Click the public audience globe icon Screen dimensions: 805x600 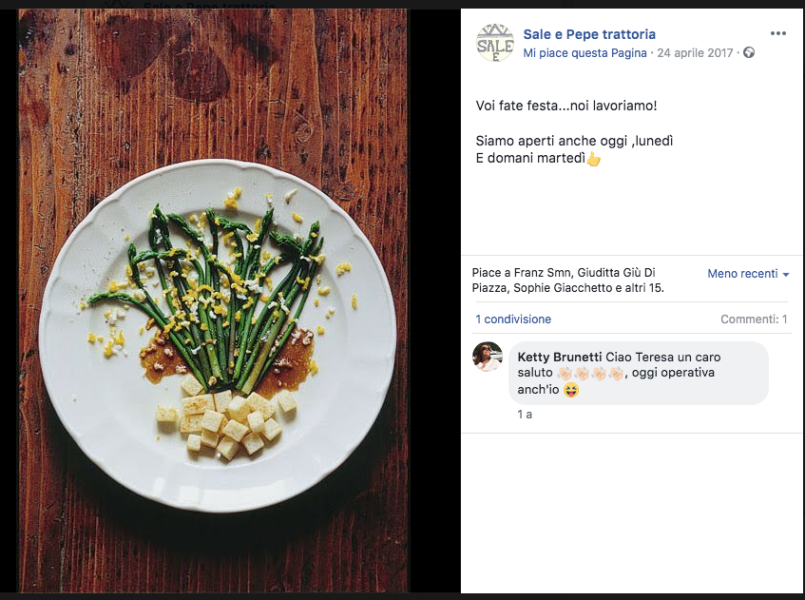click(x=749, y=53)
